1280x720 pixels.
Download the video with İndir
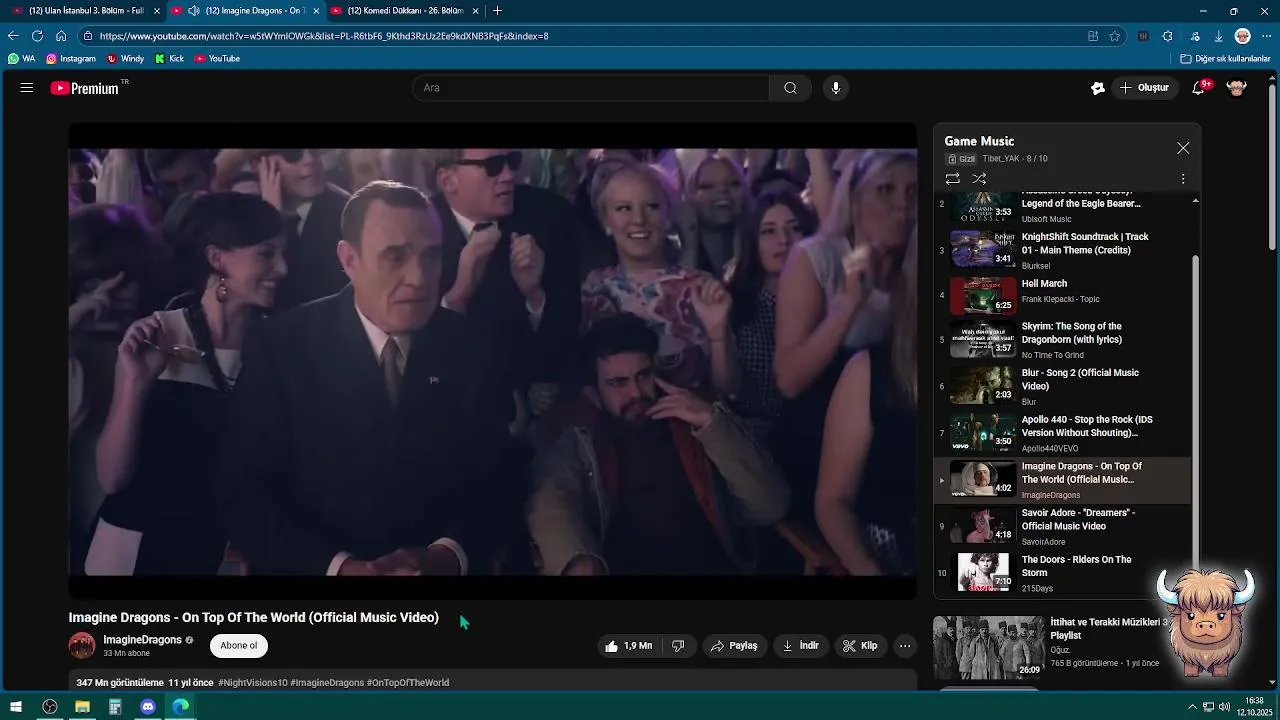800,646
